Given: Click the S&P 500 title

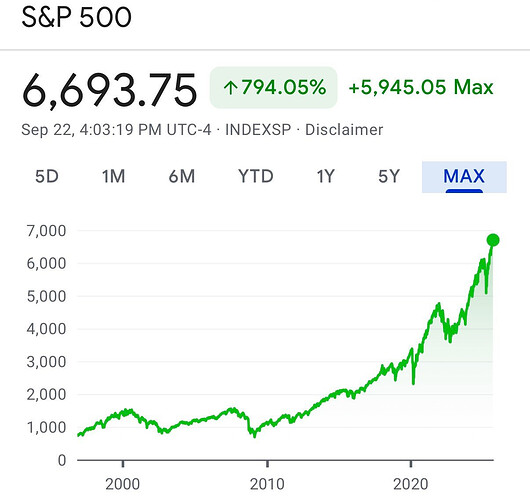Looking at the screenshot, I should 76,17.
